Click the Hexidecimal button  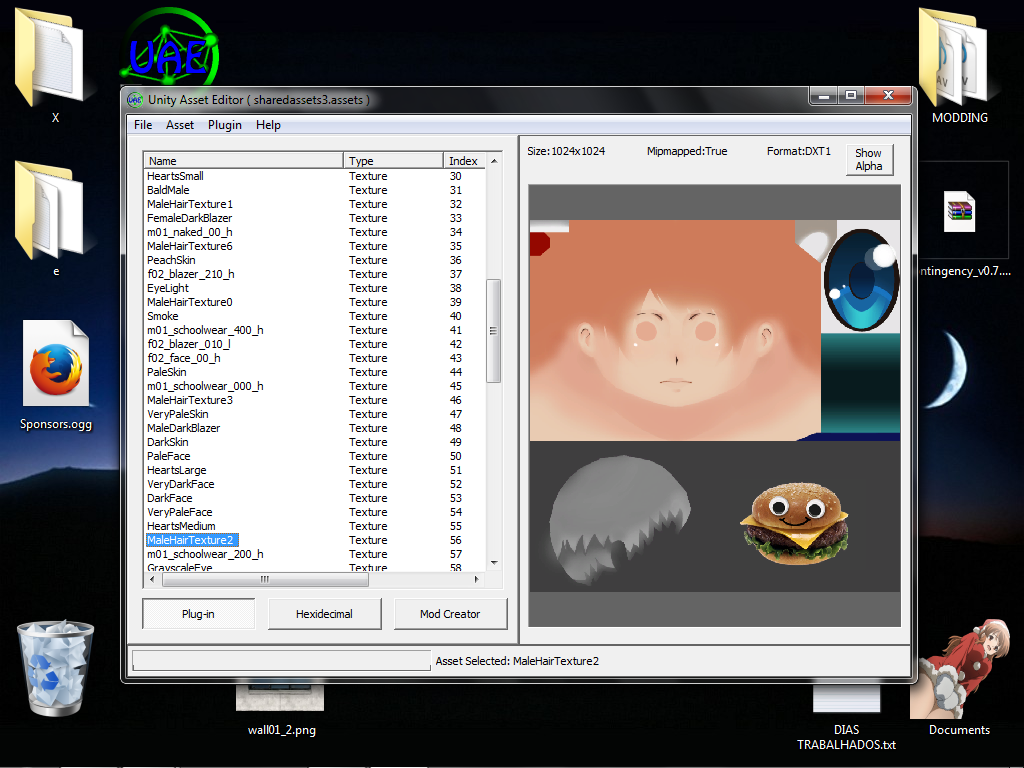(x=325, y=614)
